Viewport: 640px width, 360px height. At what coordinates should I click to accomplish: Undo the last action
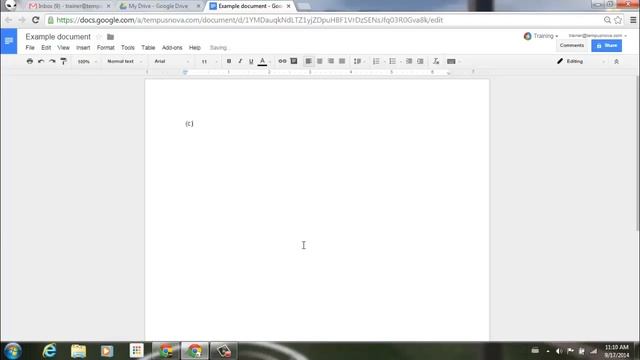(41, 61)
